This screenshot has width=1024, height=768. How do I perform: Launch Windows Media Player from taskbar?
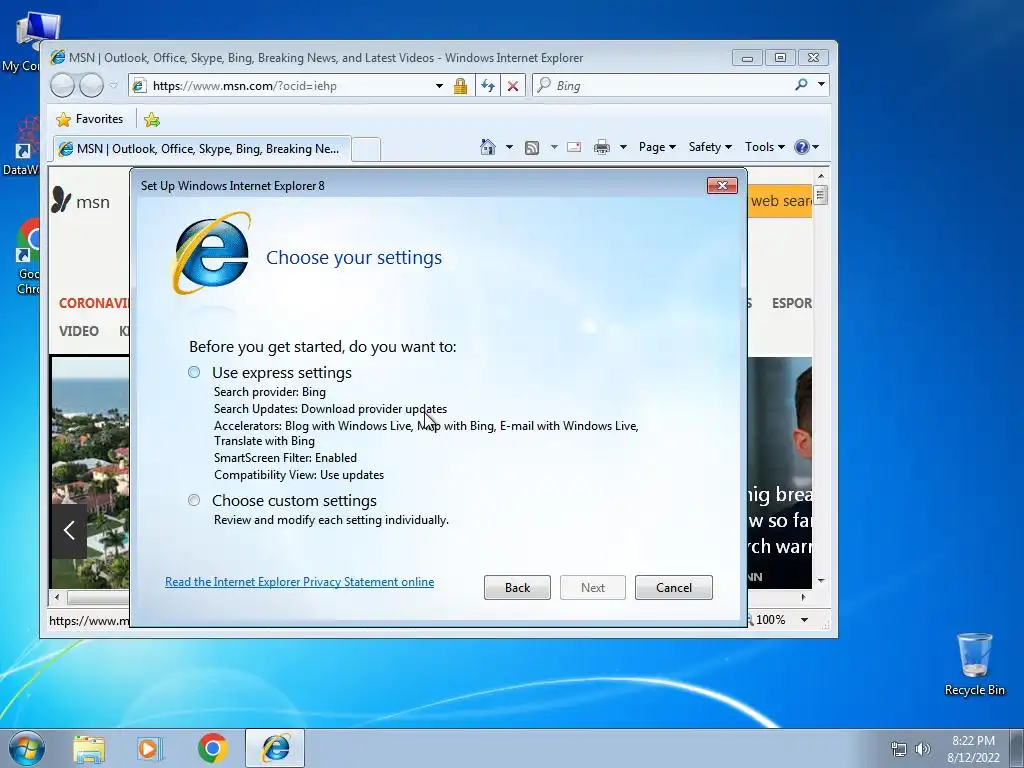point(150,748)
